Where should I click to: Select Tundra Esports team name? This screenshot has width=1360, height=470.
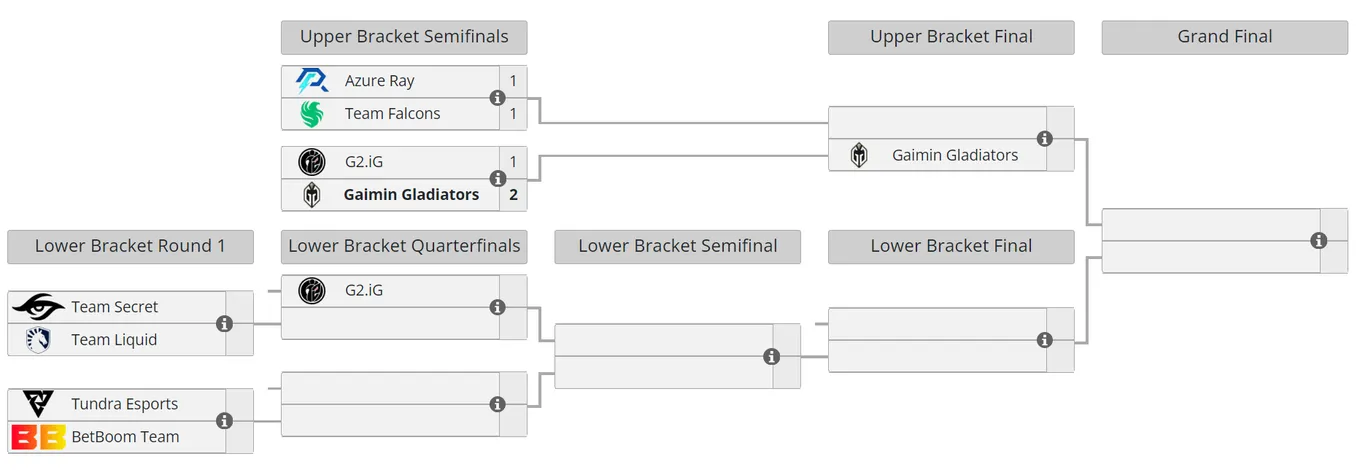coord(125,404)
